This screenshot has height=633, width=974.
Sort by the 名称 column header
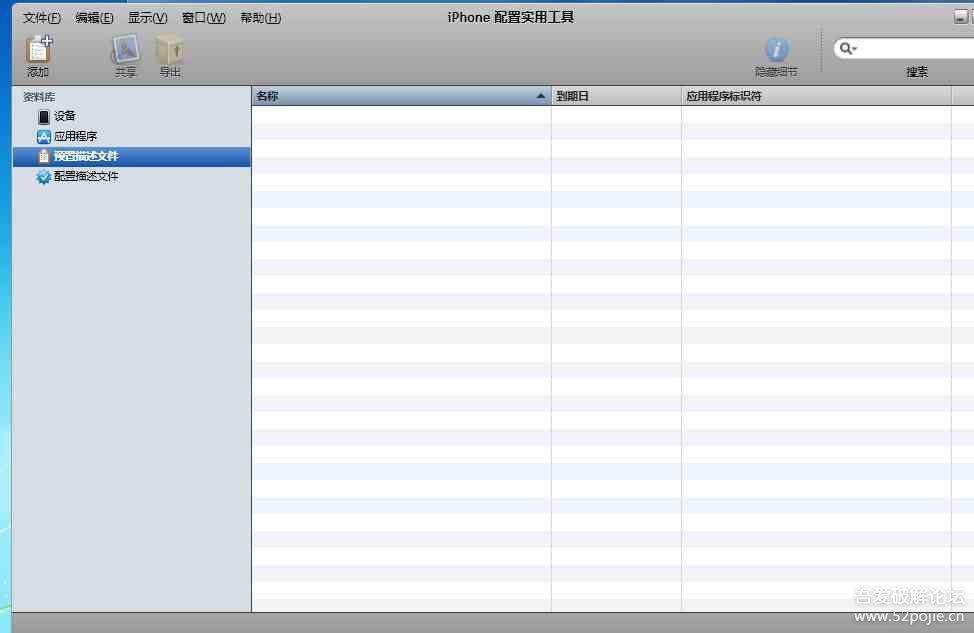[x=401, y=96]
